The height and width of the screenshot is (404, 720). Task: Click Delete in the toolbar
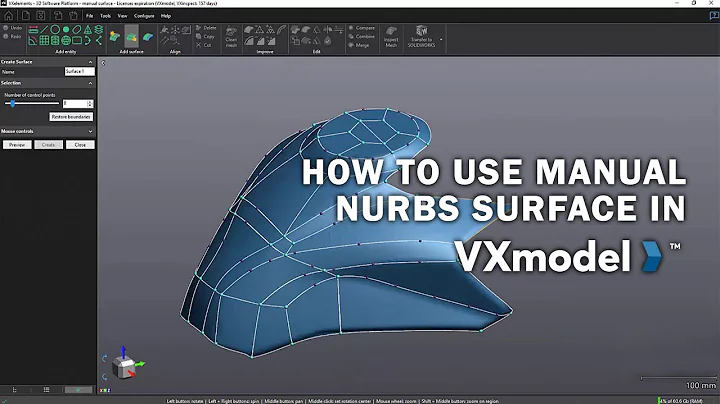(x=206, y=28)
